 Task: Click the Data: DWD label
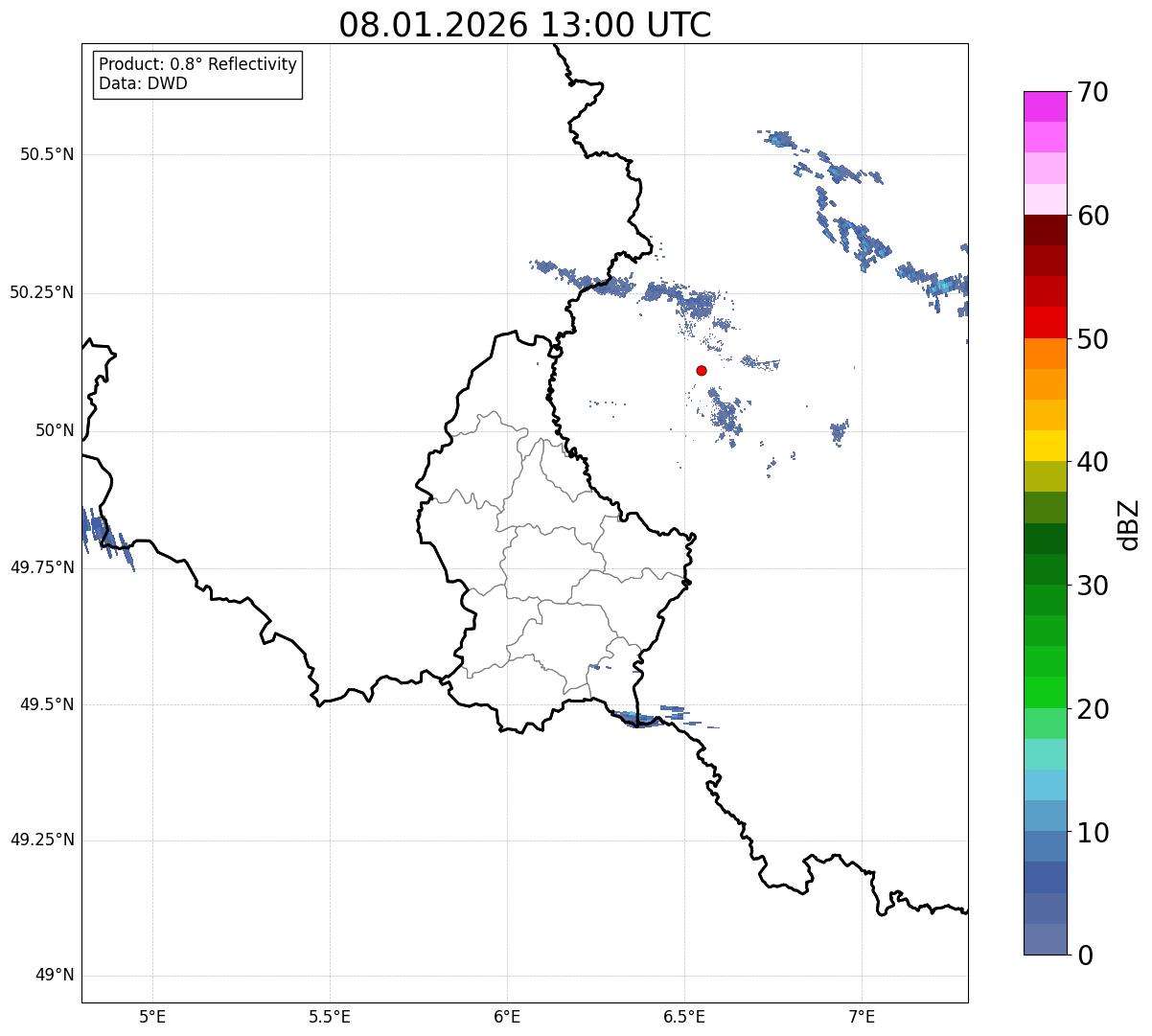pos(143,83)
